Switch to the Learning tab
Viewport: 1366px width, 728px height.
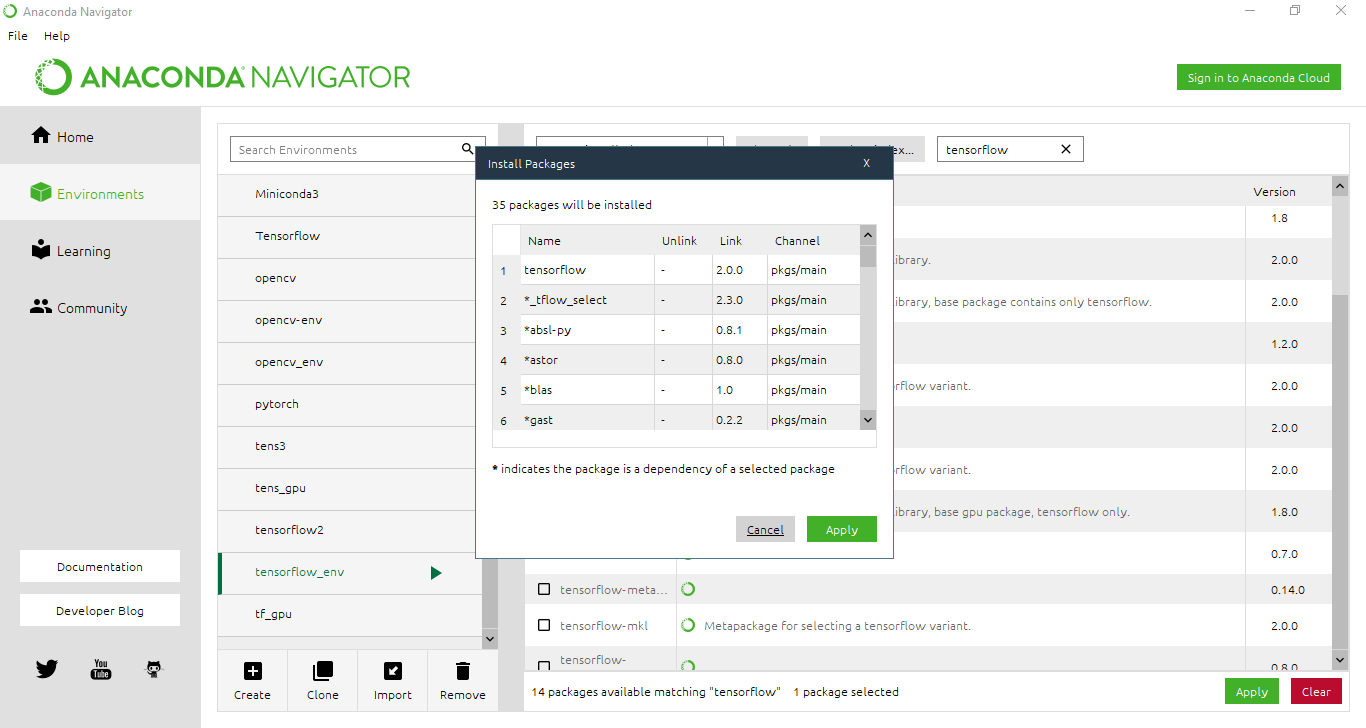tap(83, 251)
